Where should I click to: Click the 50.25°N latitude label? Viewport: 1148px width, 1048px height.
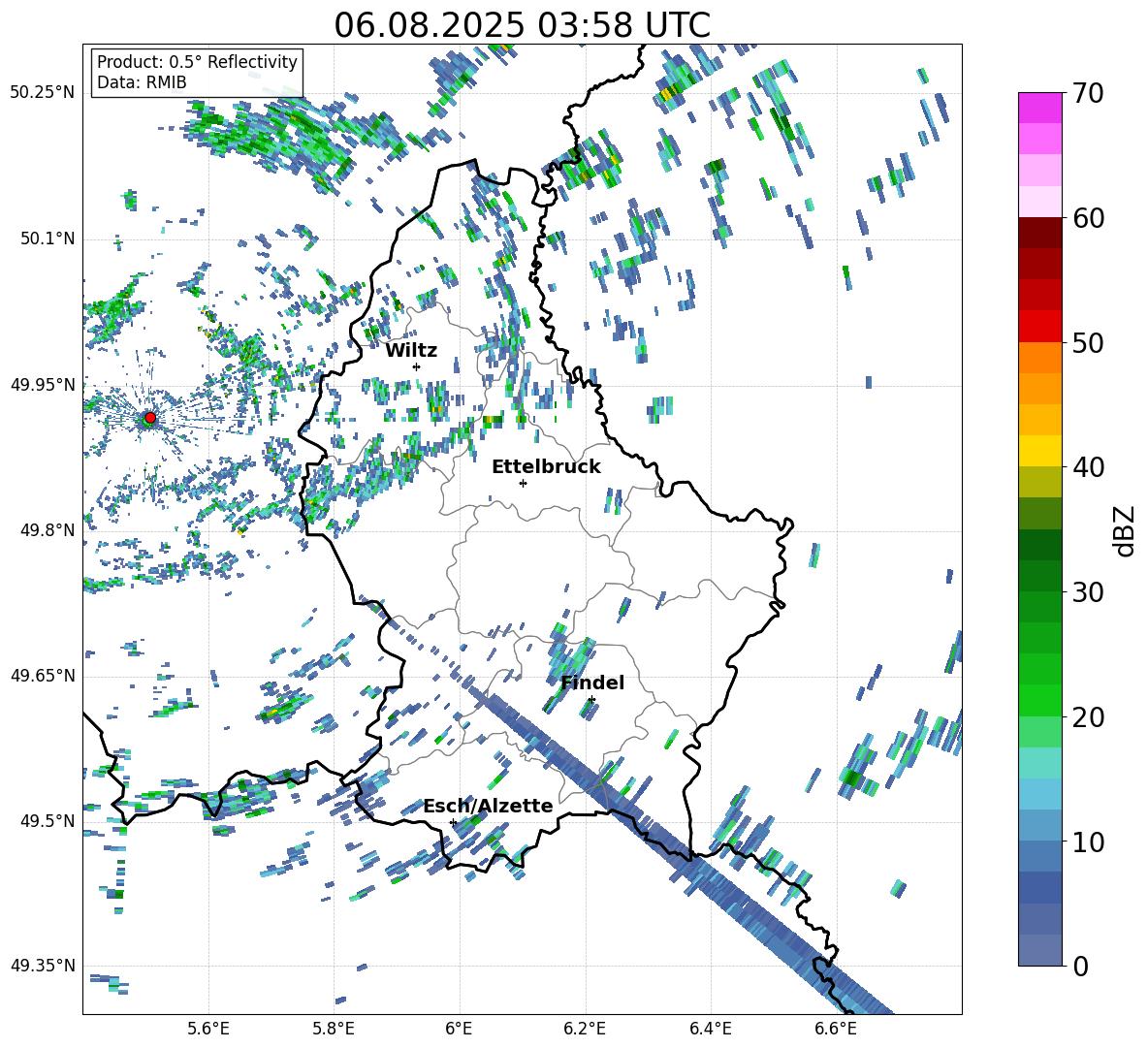tap(43, 93)
